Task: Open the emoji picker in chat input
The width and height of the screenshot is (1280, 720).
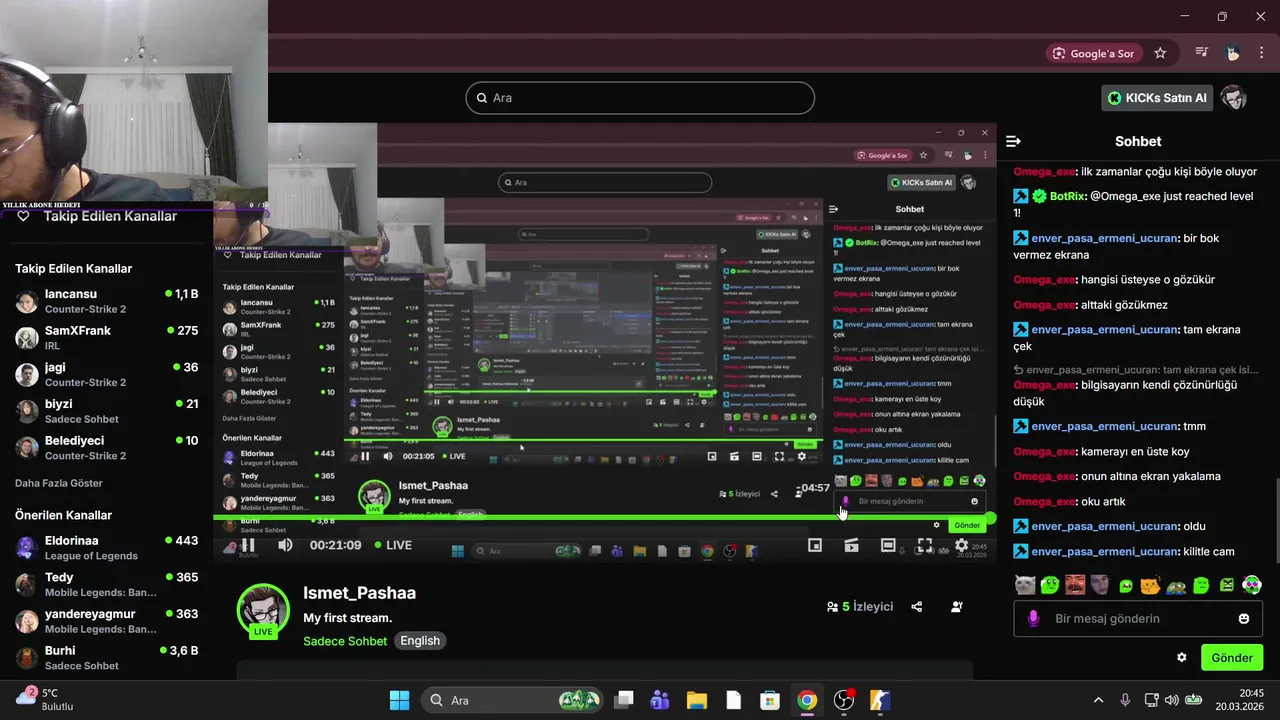Action: coord(1244,618)
